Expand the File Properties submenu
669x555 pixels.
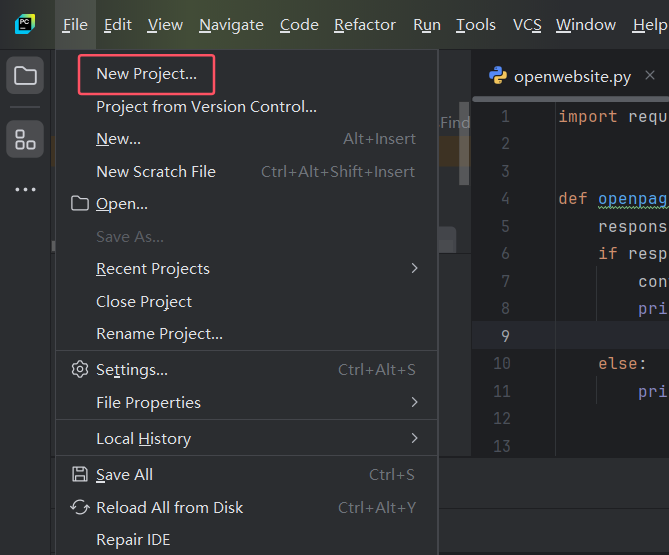click(414, 403)
